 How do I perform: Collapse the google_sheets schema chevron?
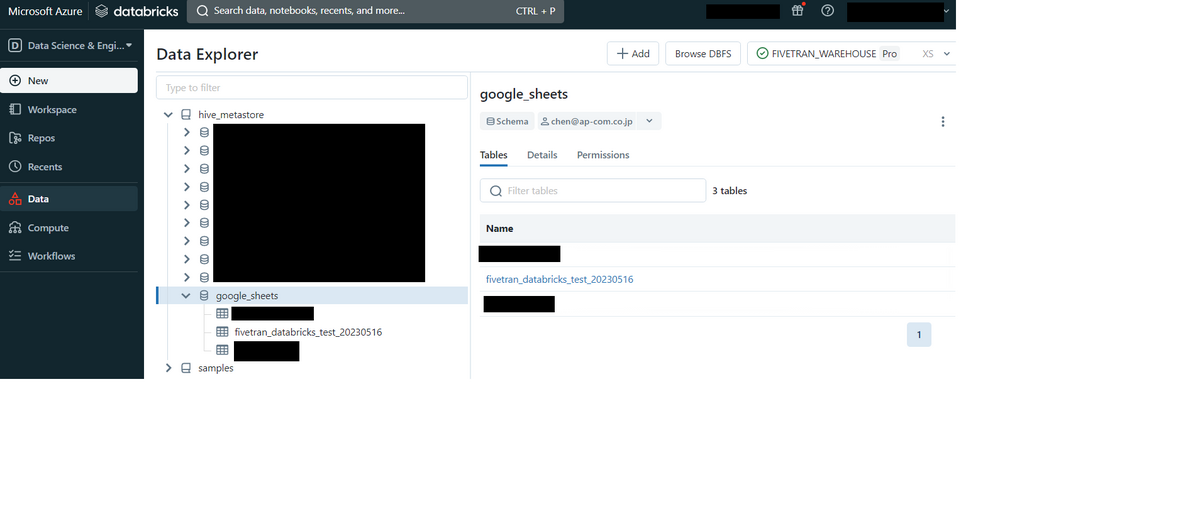coord(186,296)
